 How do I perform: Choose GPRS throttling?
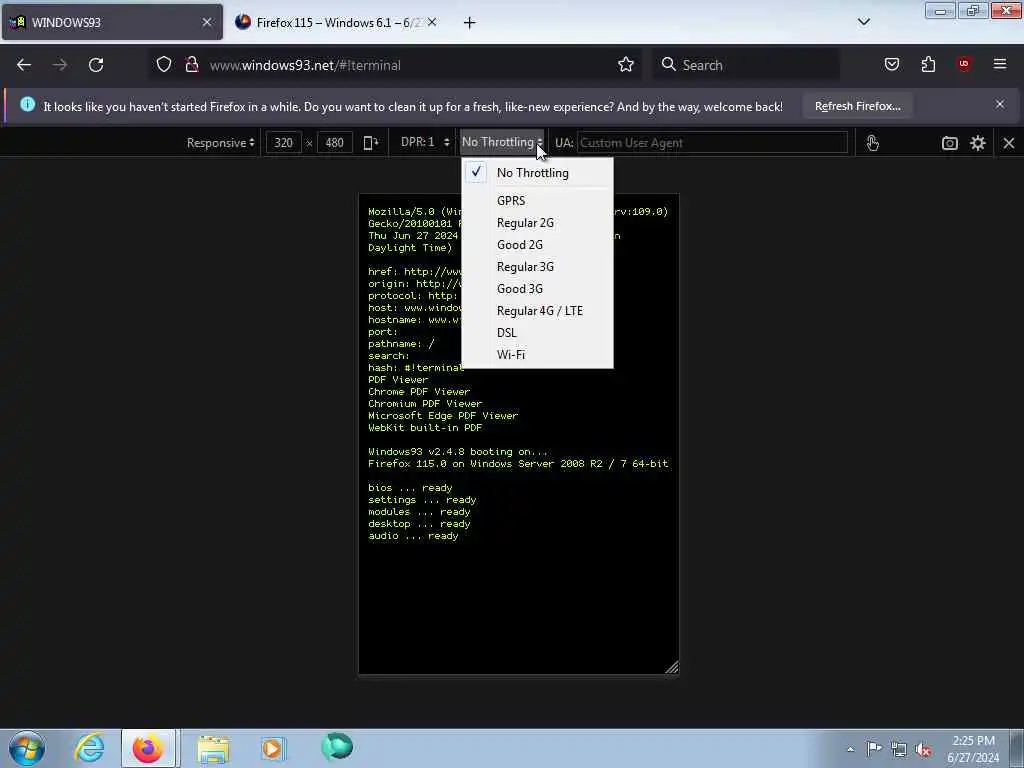(x=537, y=200)
